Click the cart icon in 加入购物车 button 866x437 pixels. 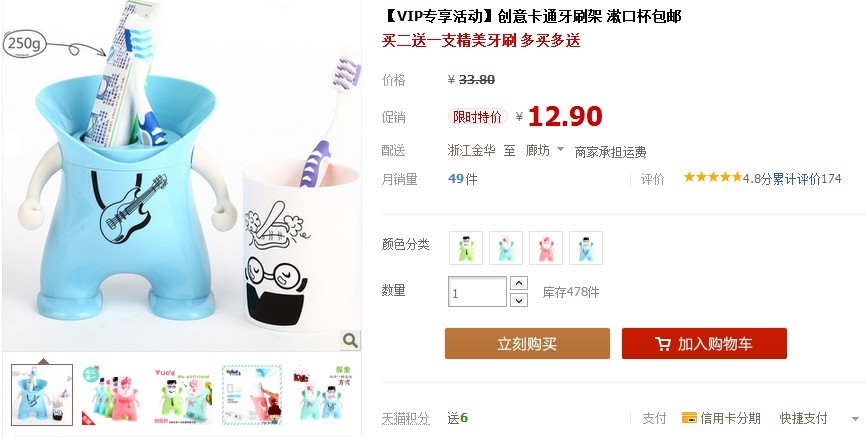663,344
